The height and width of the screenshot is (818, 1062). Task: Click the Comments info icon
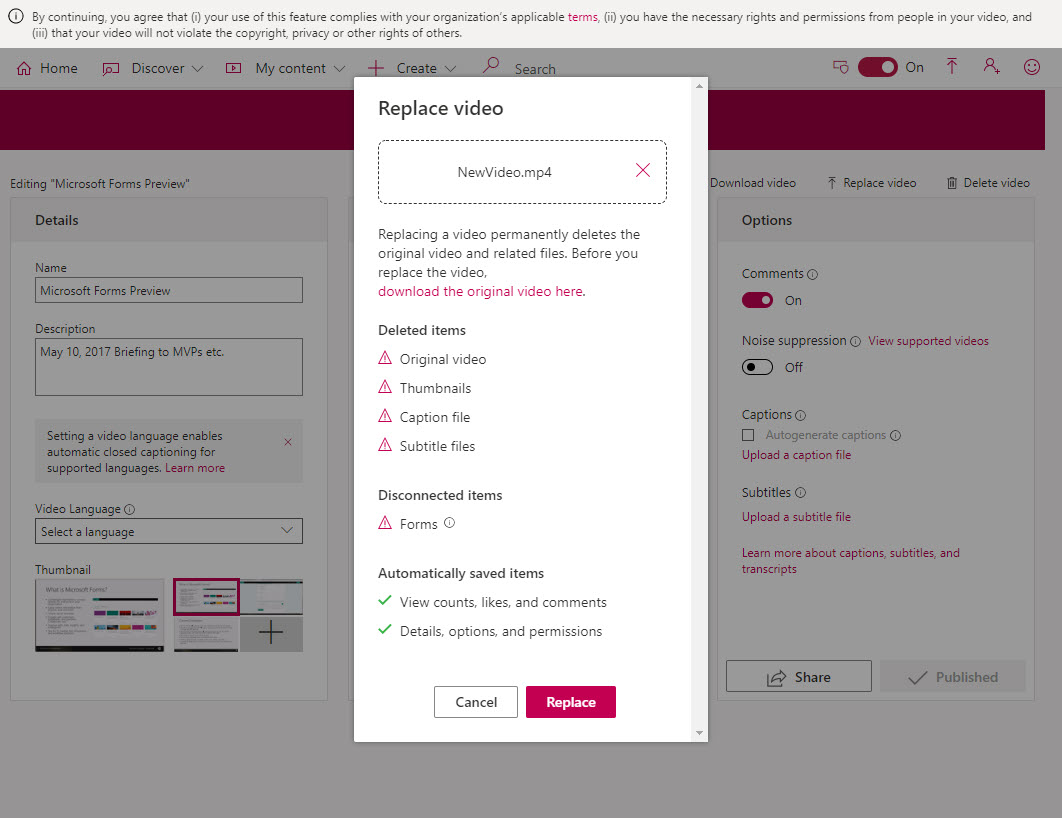[813, 274]
